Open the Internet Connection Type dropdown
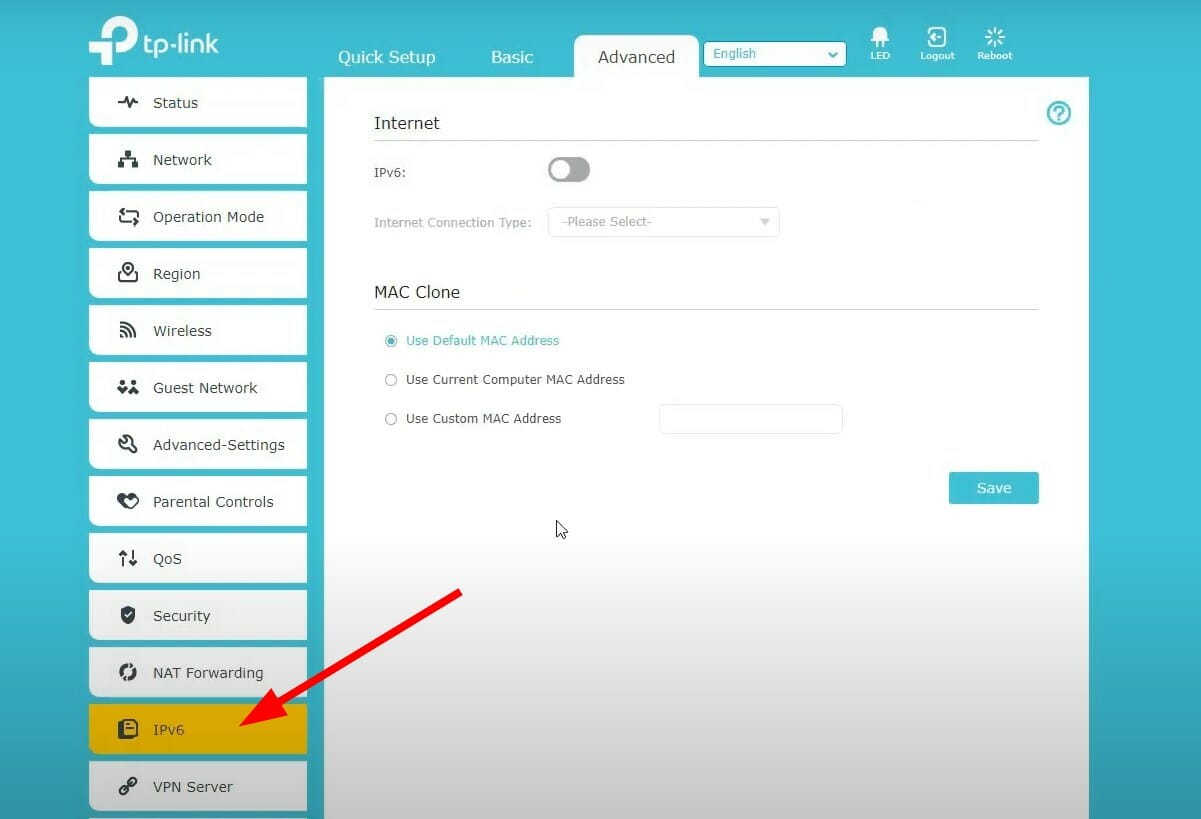 pyautogui.click(x=664, y=222)
